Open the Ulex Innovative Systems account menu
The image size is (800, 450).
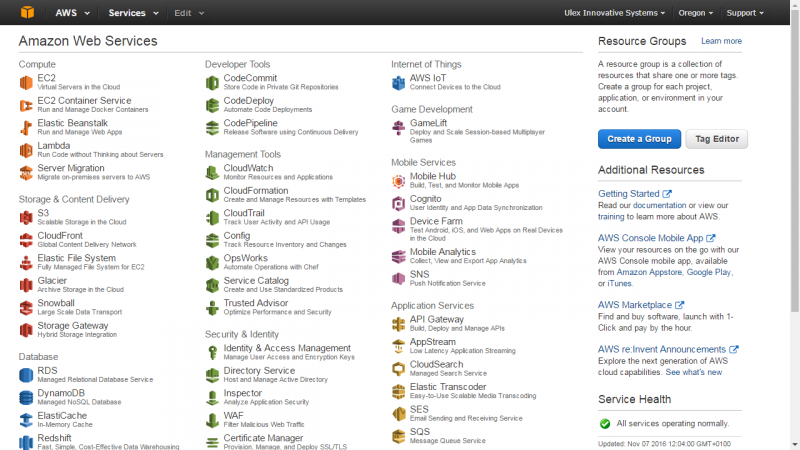[x=614, y=13]
